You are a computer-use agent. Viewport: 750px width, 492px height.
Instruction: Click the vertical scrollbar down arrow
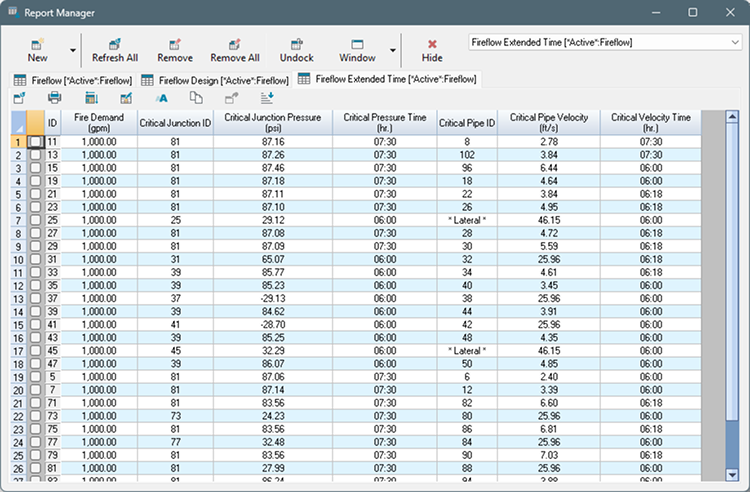731,473
